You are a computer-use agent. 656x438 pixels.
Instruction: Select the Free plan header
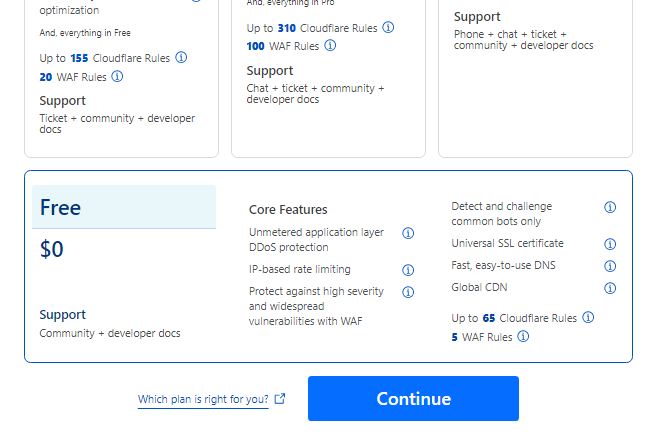(124, 207)
